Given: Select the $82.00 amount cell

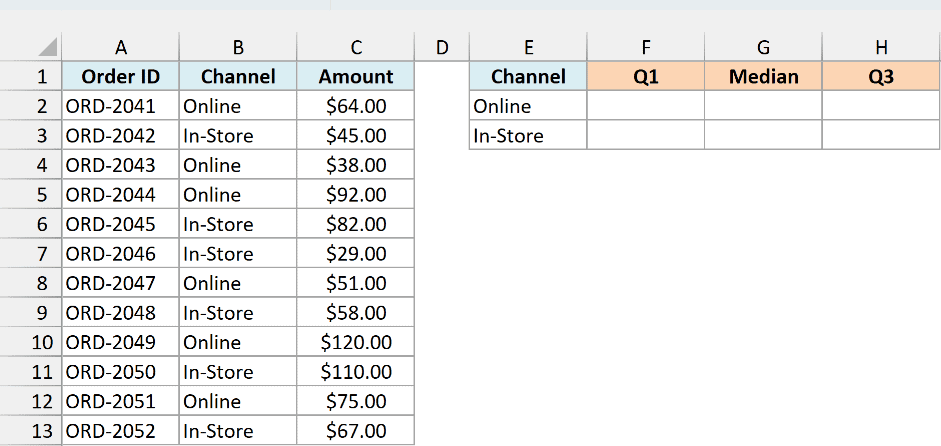Looking at the screenshot, I should tap(356, 224).
